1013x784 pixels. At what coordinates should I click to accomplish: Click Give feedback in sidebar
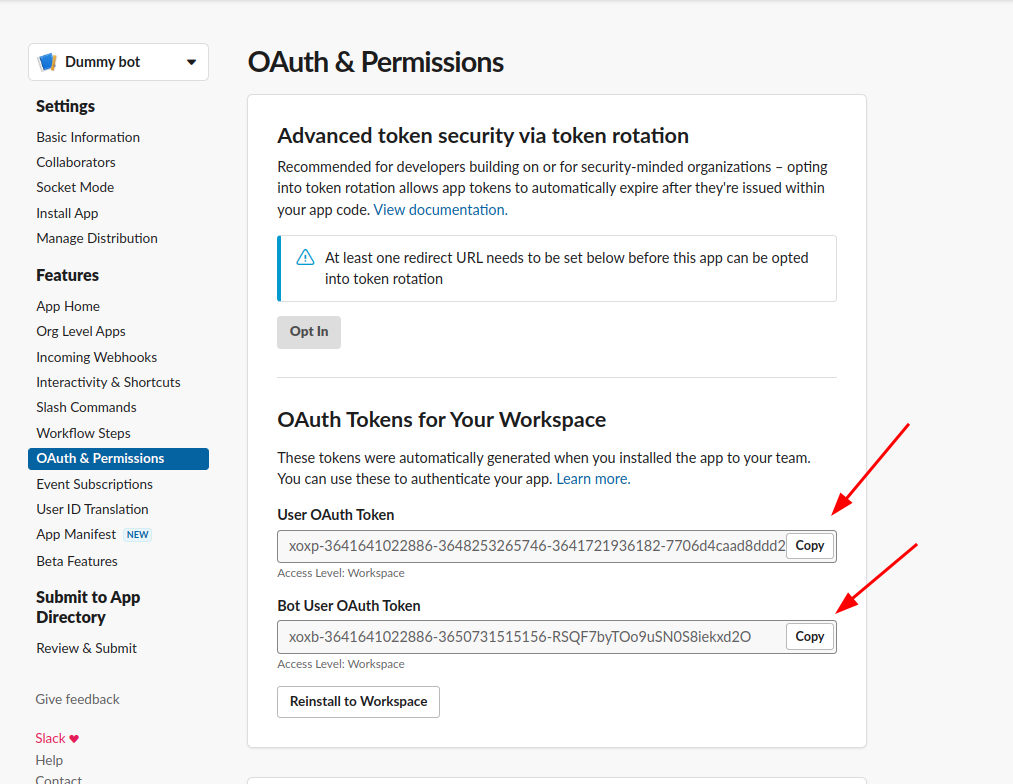point(77,699)
